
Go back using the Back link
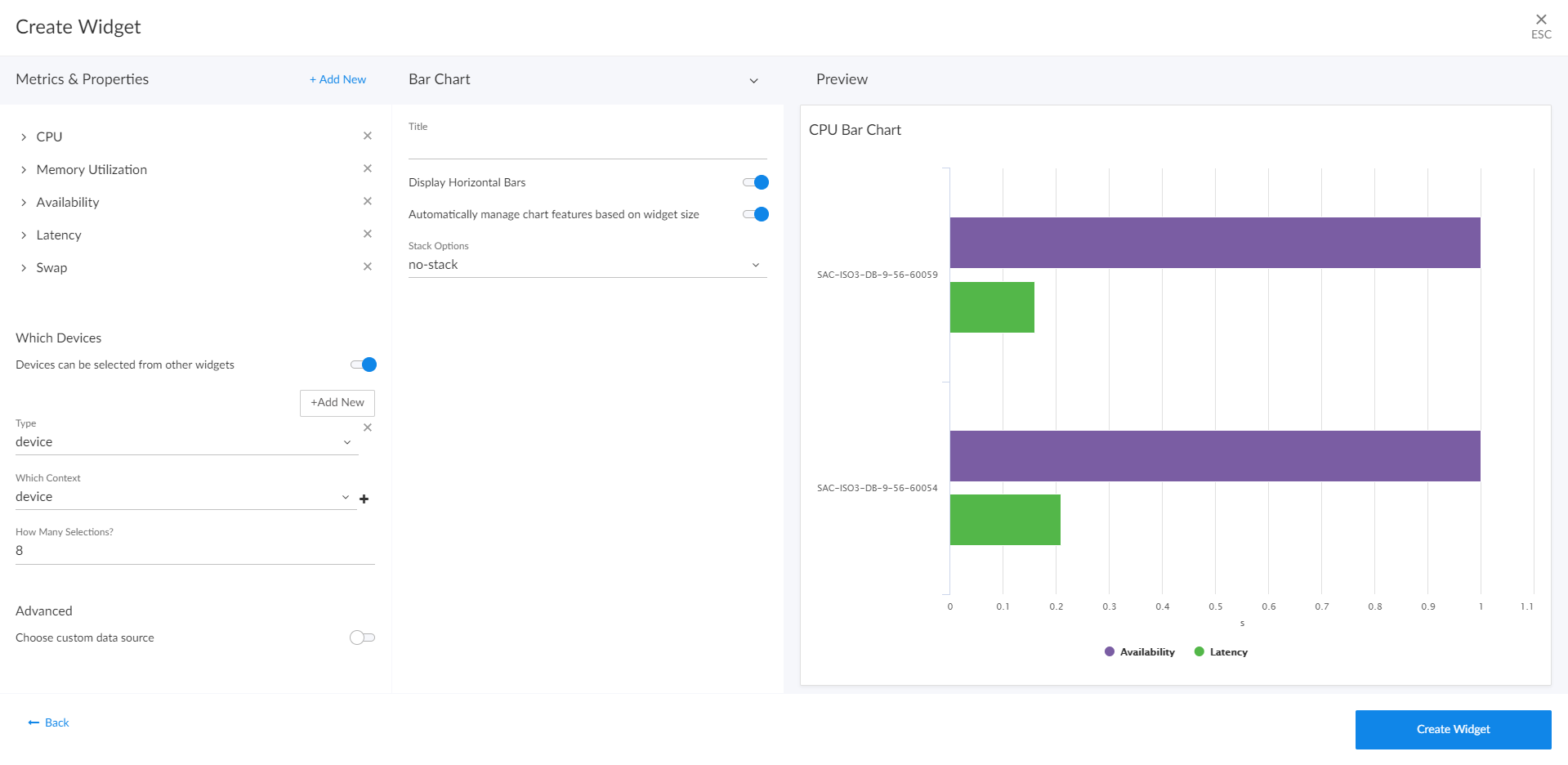coord(49,722)
